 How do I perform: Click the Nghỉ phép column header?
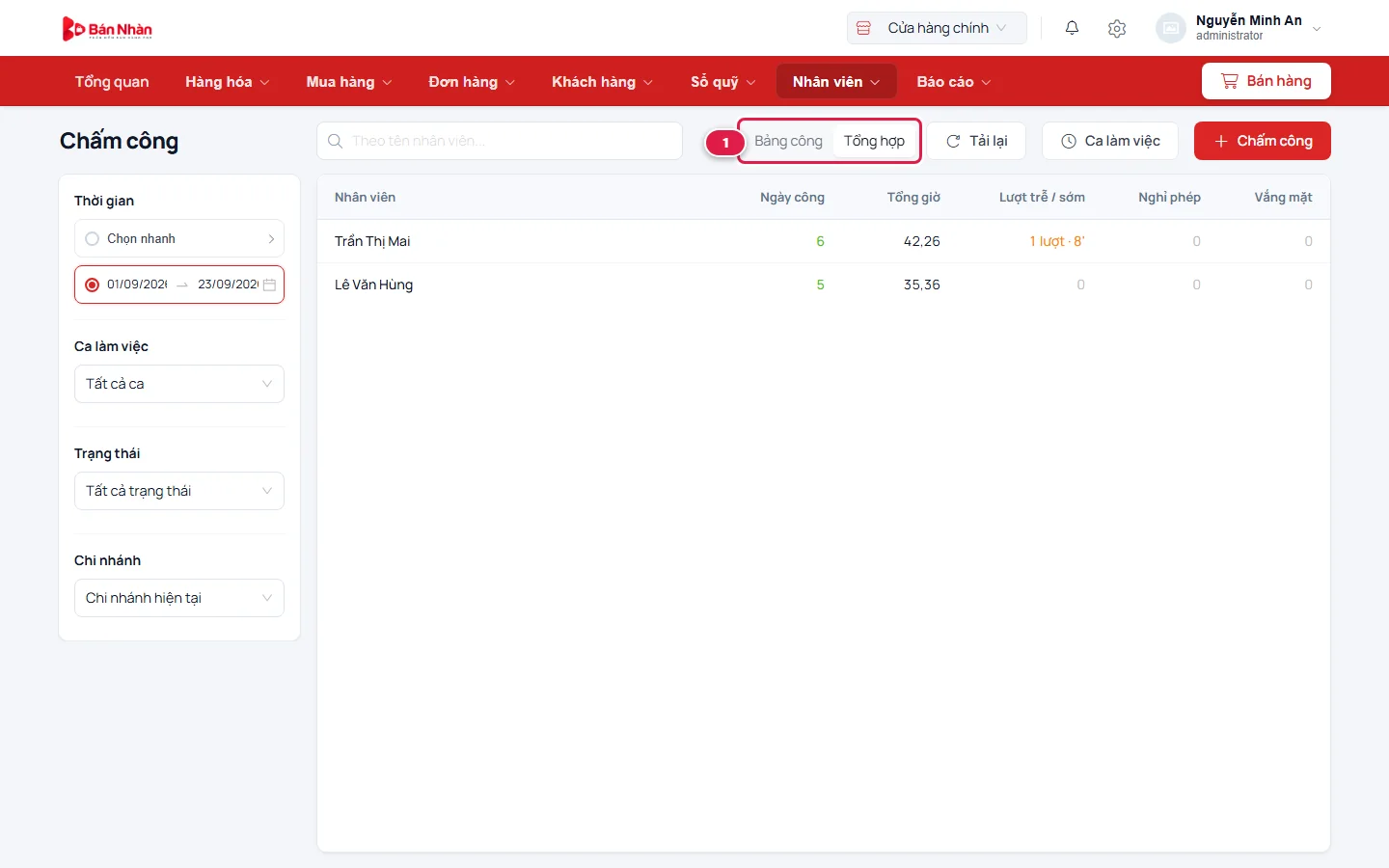pyautogui.click(x=1169, y=197)
